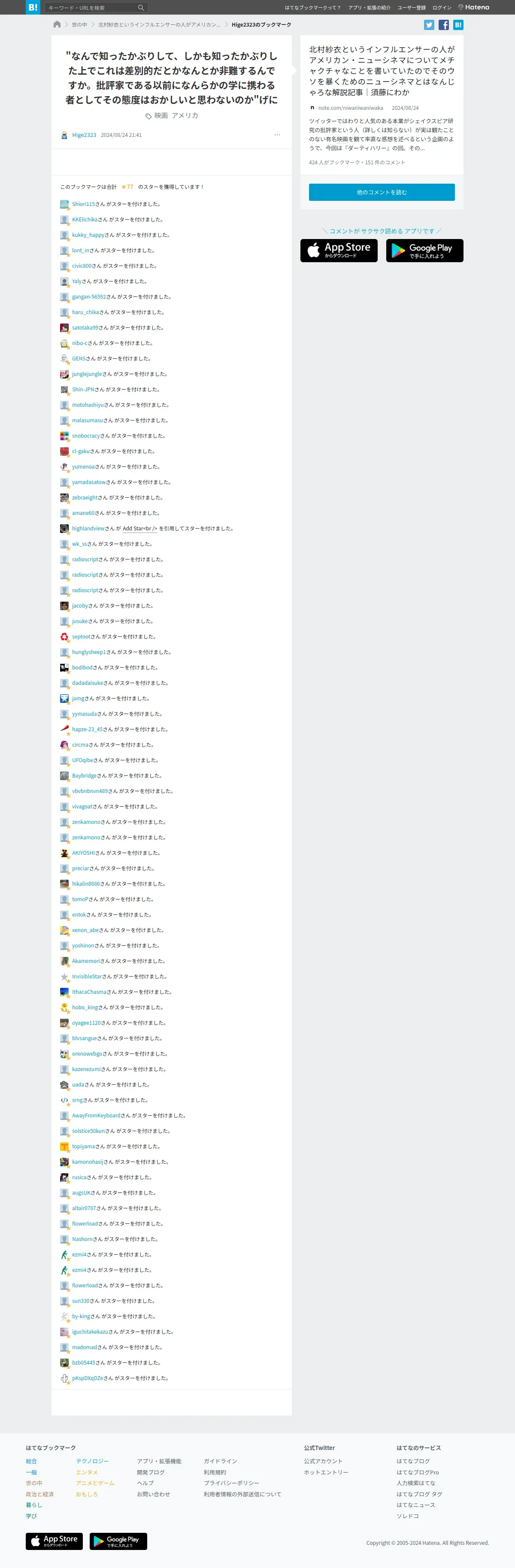Bookmark with the blue B! share icon
515x1568 pixels.
(458, 25)
